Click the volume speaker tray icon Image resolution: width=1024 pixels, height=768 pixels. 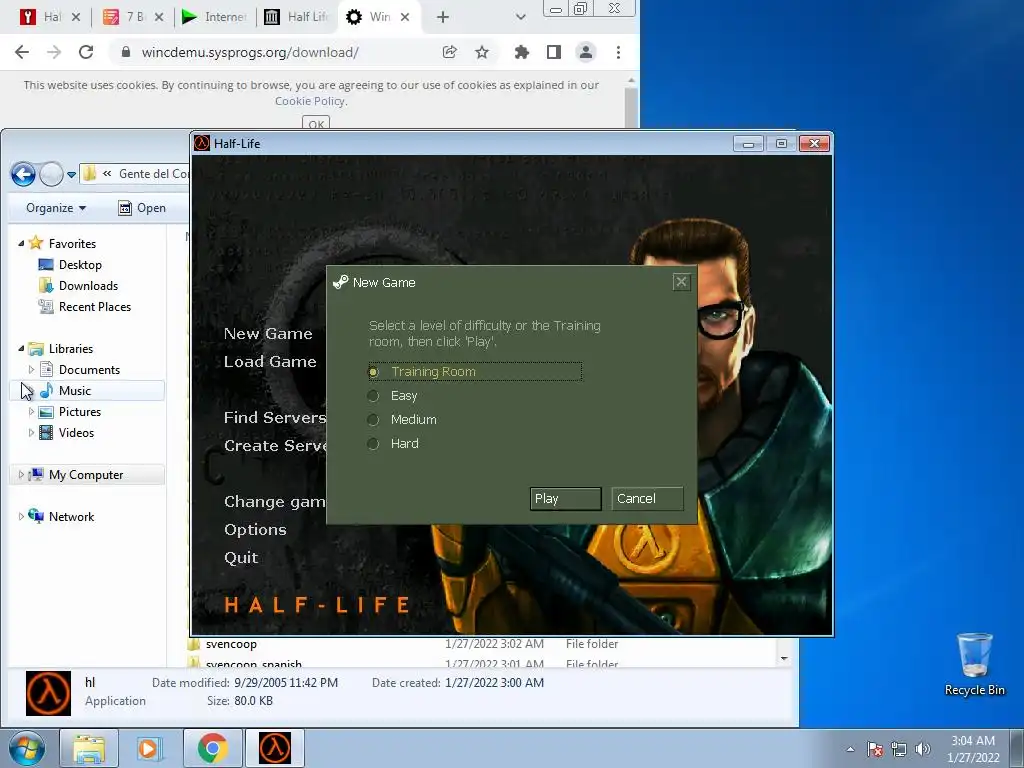[923, 749]
